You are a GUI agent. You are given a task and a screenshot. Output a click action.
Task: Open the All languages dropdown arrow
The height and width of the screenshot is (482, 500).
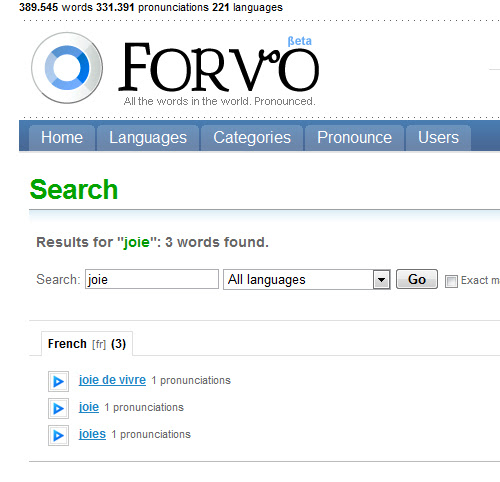point(381,280)
